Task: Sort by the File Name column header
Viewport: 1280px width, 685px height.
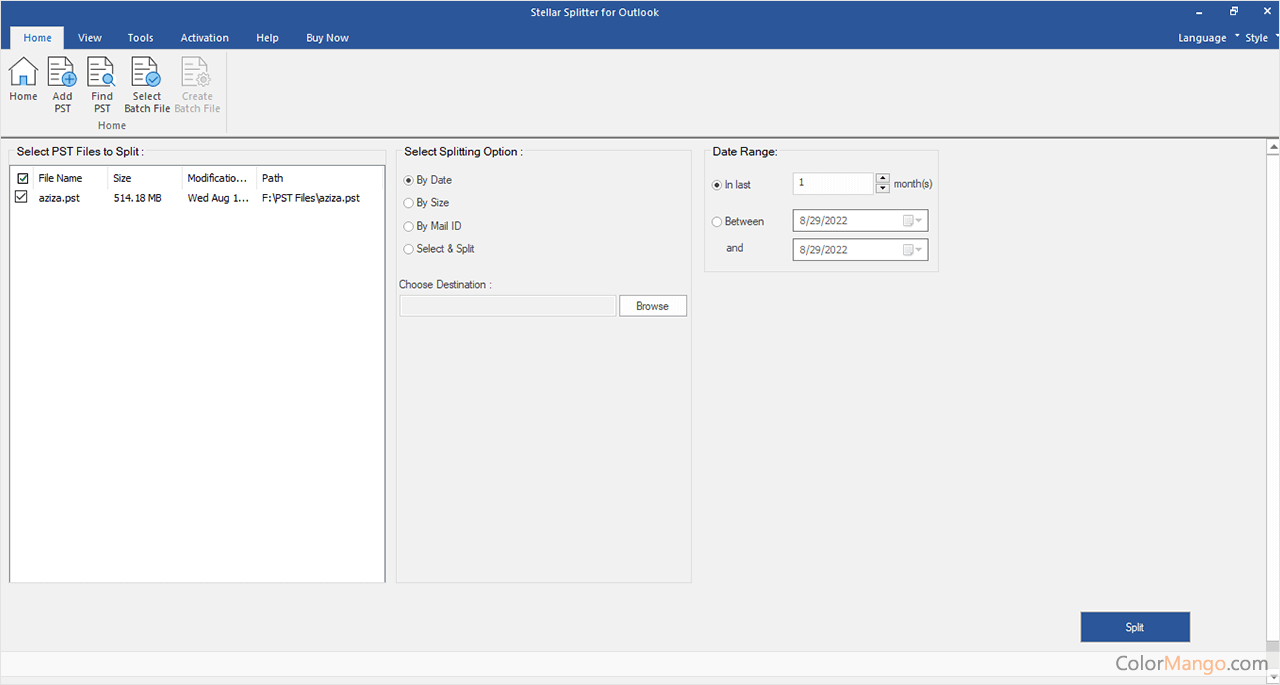Action: coord(70,178)
